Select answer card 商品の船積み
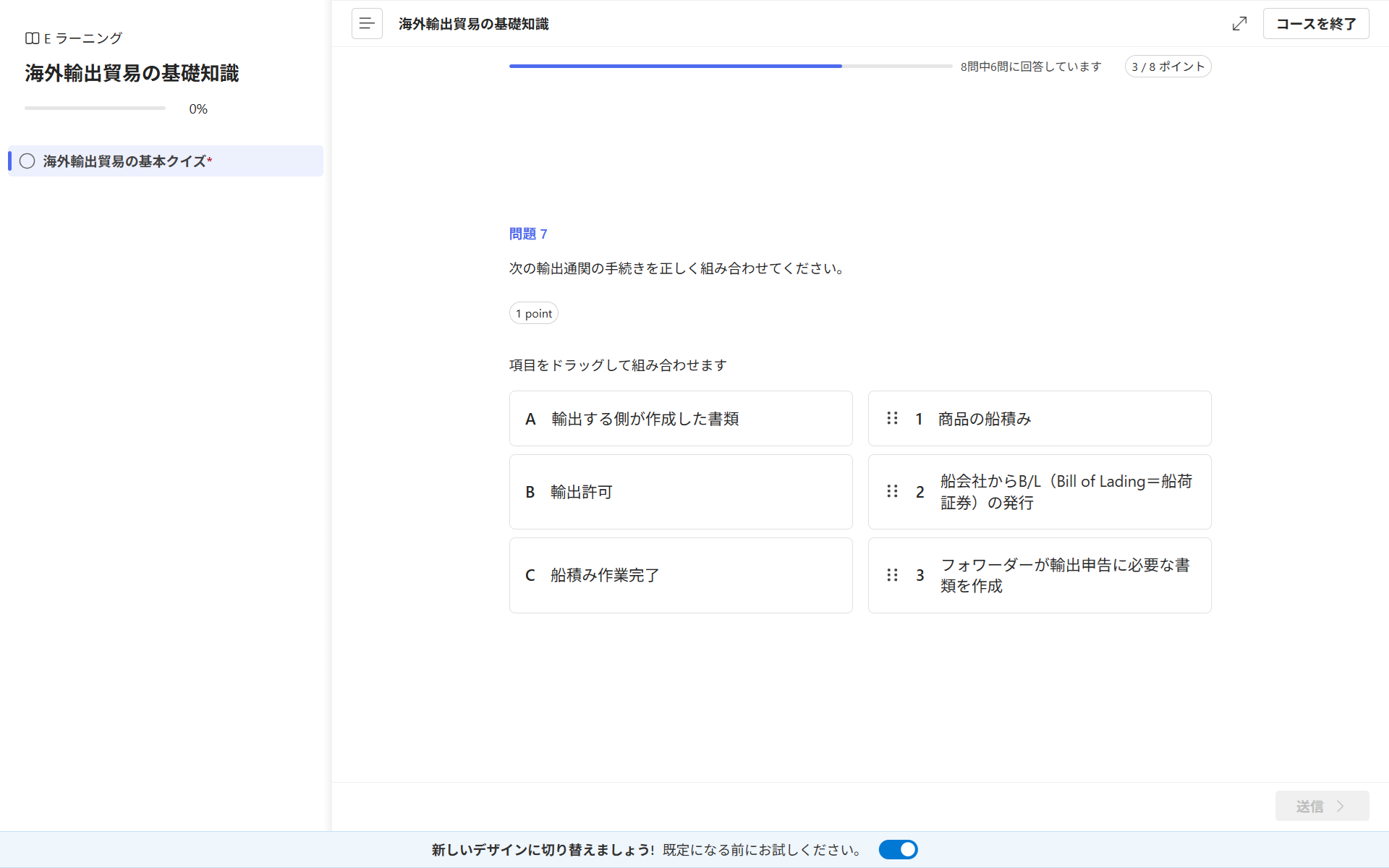 tap(1040, 419)
